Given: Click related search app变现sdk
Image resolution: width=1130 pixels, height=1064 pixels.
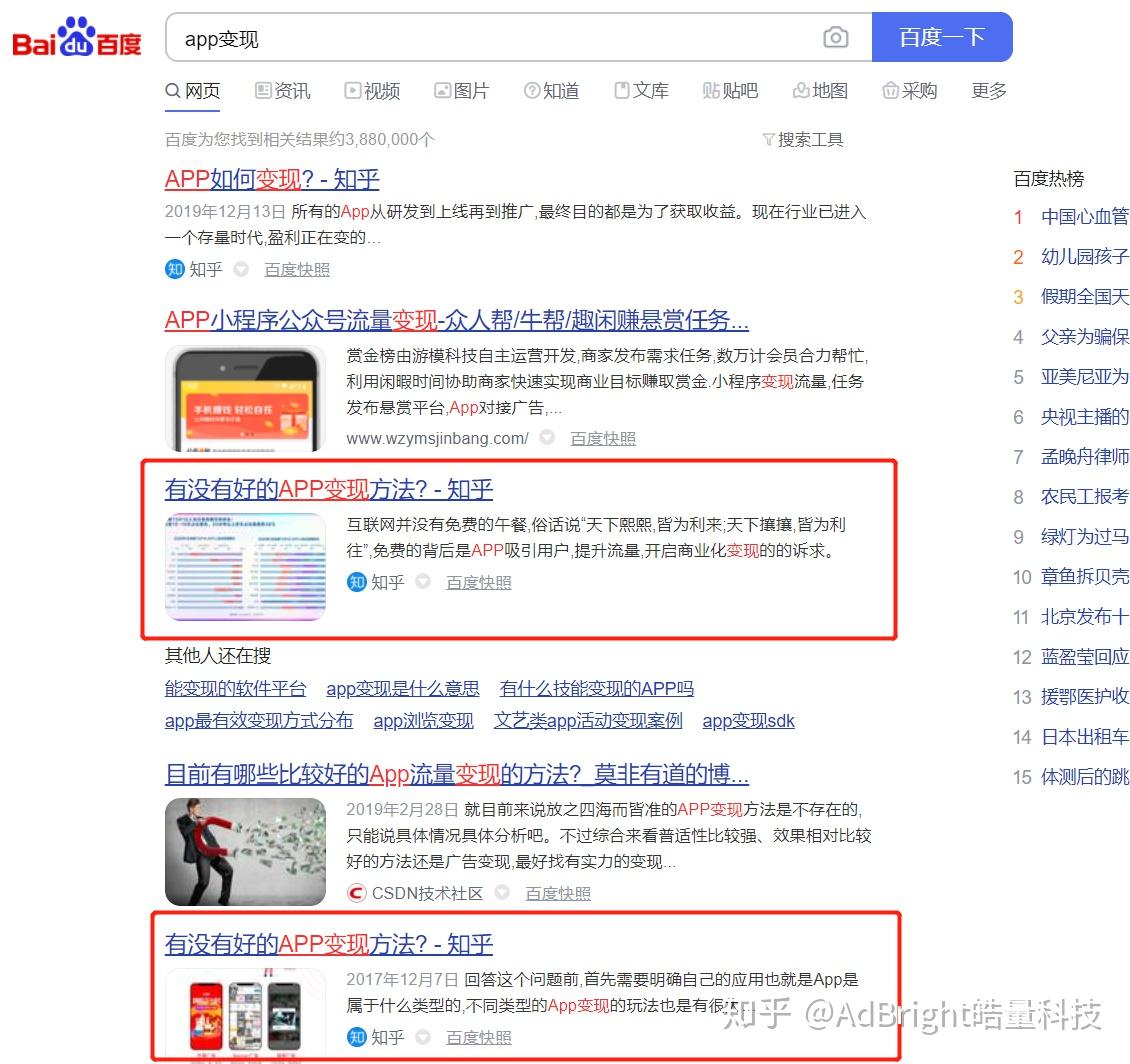Looking at the screenshot, I should tap(748, 721).
